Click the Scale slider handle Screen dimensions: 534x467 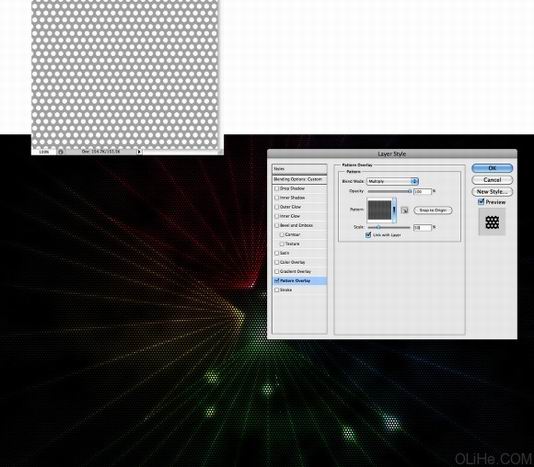[378, 227]
